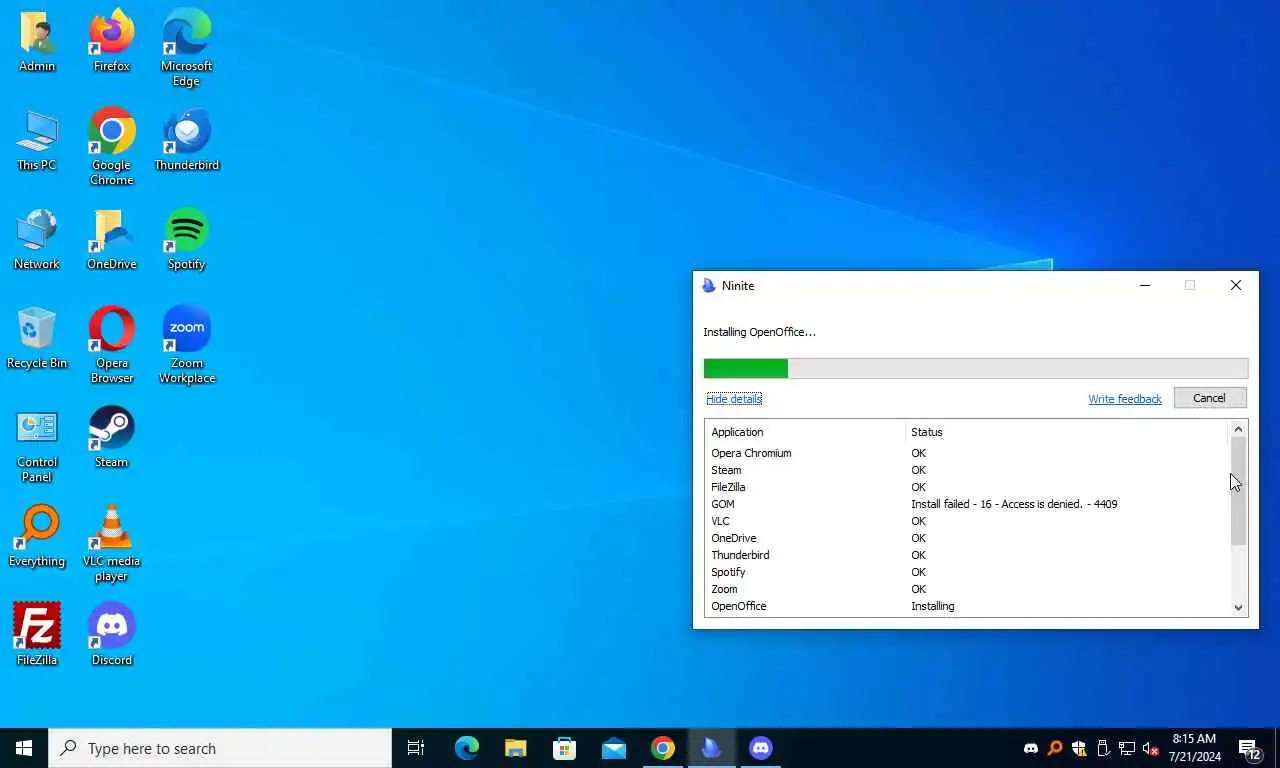Open Chrome from the taskbar

coord(662,748)
